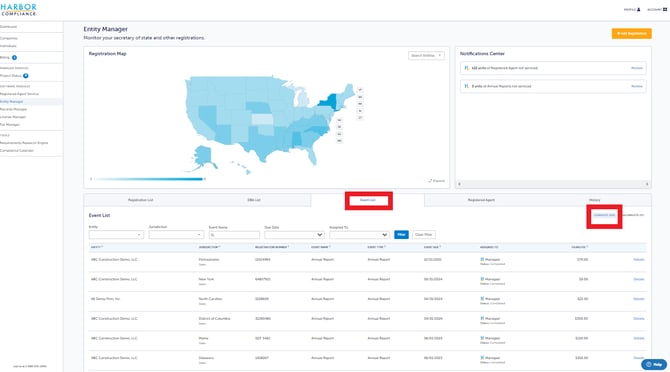The width and height of the screenshot is (670, 372).
Task: Switch to the Registration List tab
Action: pyautogui.click(x=141, y=200)
